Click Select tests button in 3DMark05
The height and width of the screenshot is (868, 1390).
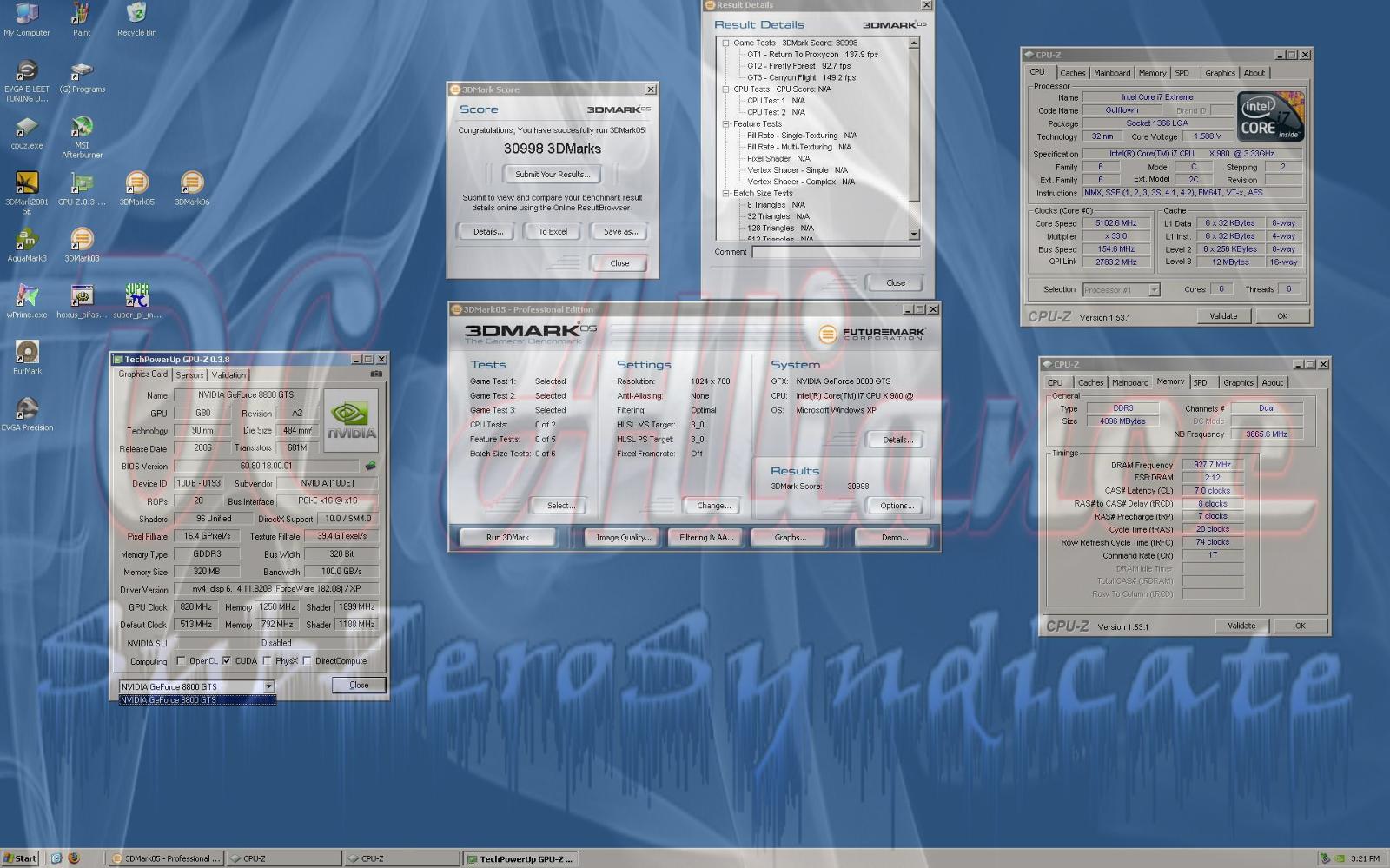(560, 506)
